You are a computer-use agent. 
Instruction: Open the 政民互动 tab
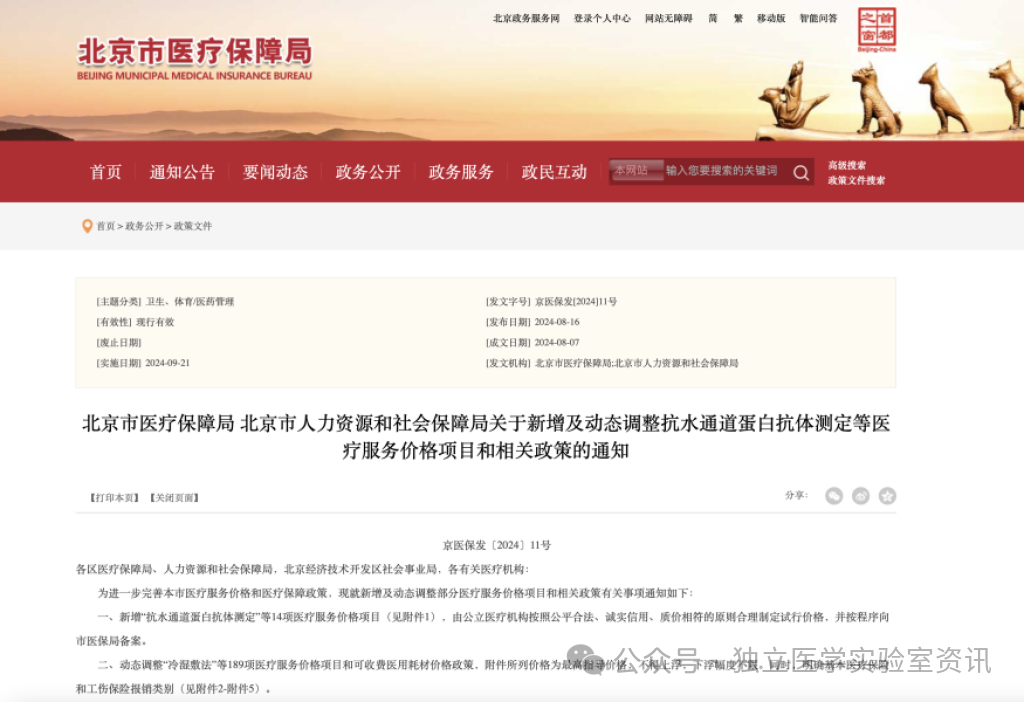tap(553, 172)
